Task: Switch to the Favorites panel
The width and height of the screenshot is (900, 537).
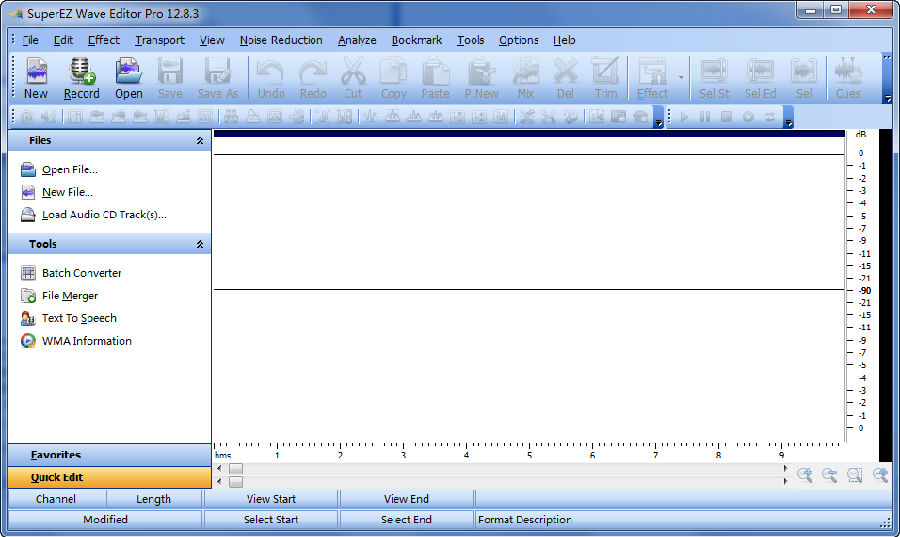Action: click(110, 455)
